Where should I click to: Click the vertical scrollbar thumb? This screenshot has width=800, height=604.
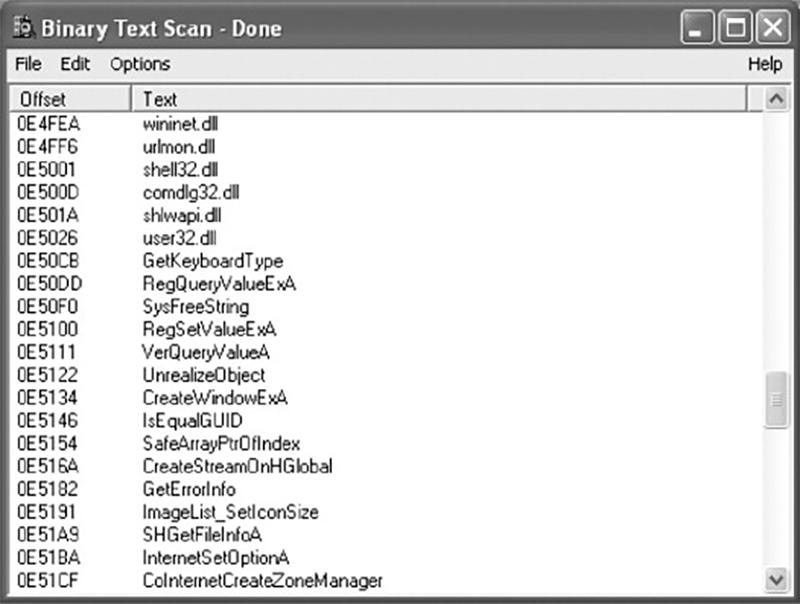point(776,399)
